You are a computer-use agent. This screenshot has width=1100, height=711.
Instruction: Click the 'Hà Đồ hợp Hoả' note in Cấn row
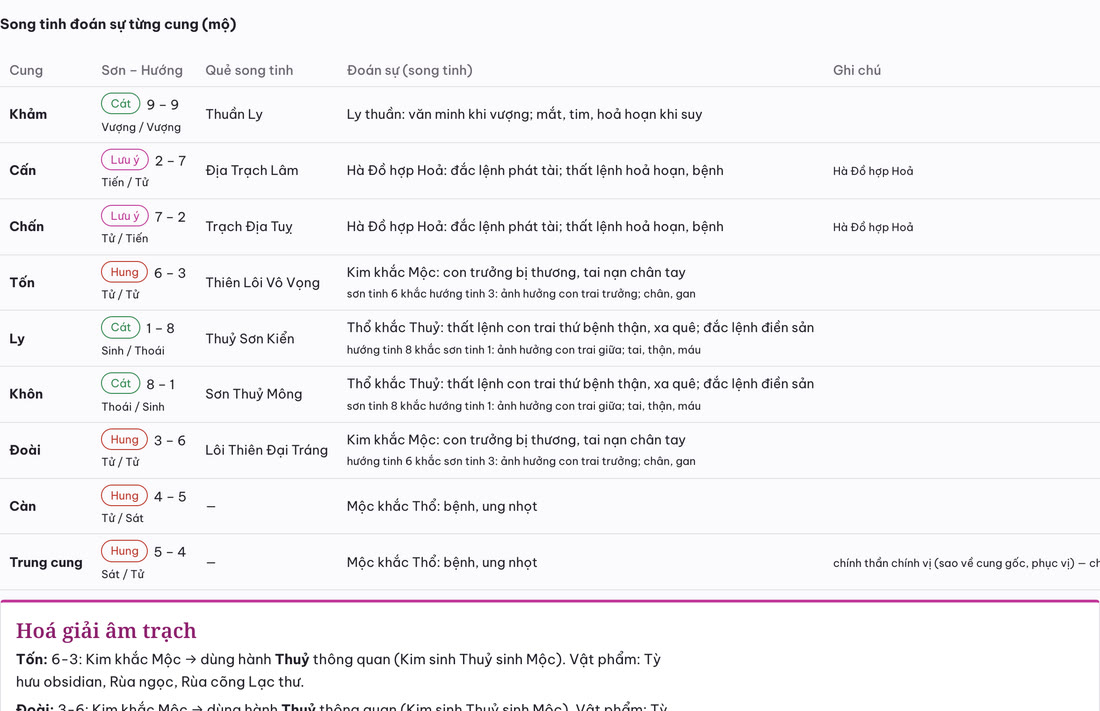pyautogui.click(x=873, y=171)
